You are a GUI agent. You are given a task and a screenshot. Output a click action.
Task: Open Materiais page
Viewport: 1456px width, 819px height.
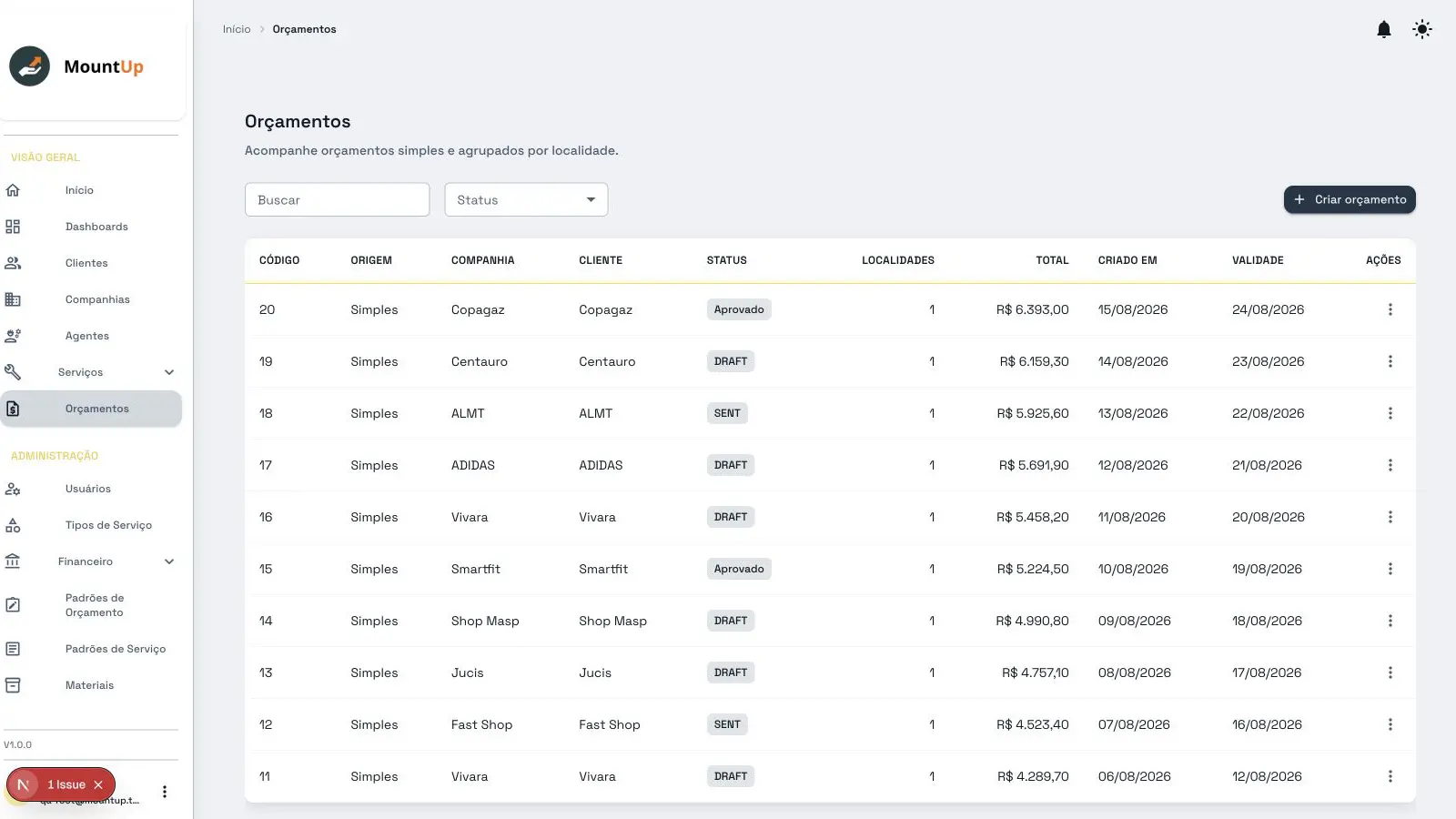click(x=89, y=685)
